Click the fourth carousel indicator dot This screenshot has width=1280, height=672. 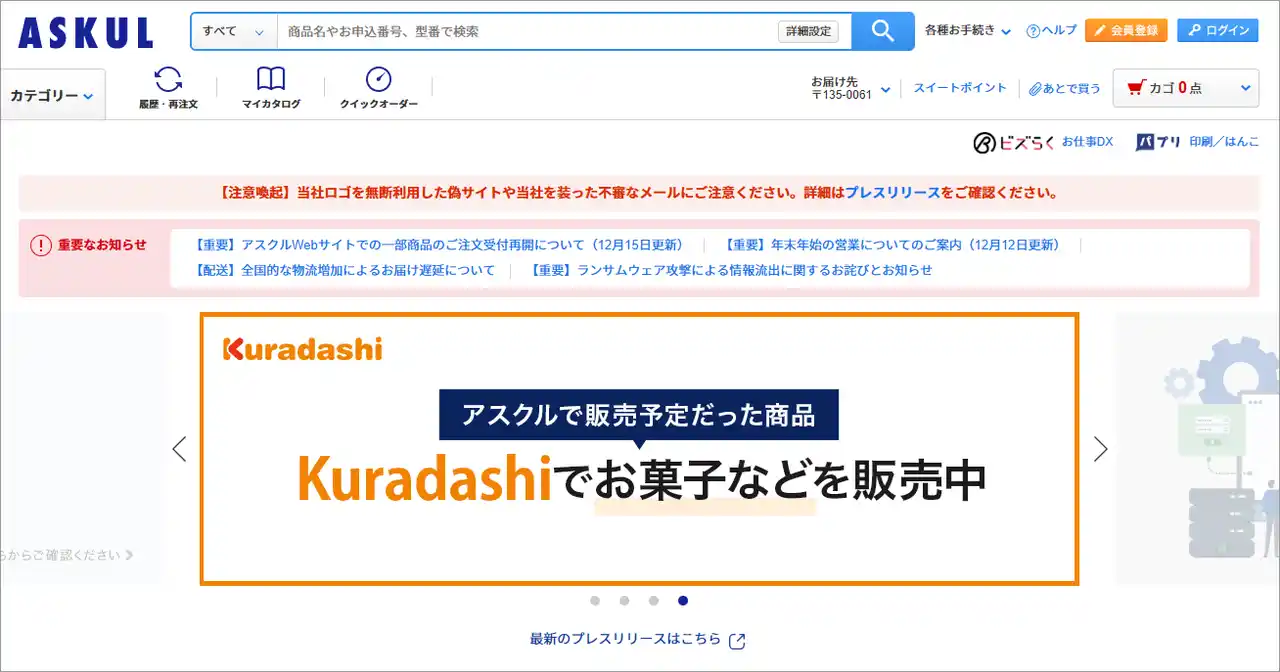(x=683, y=601)
